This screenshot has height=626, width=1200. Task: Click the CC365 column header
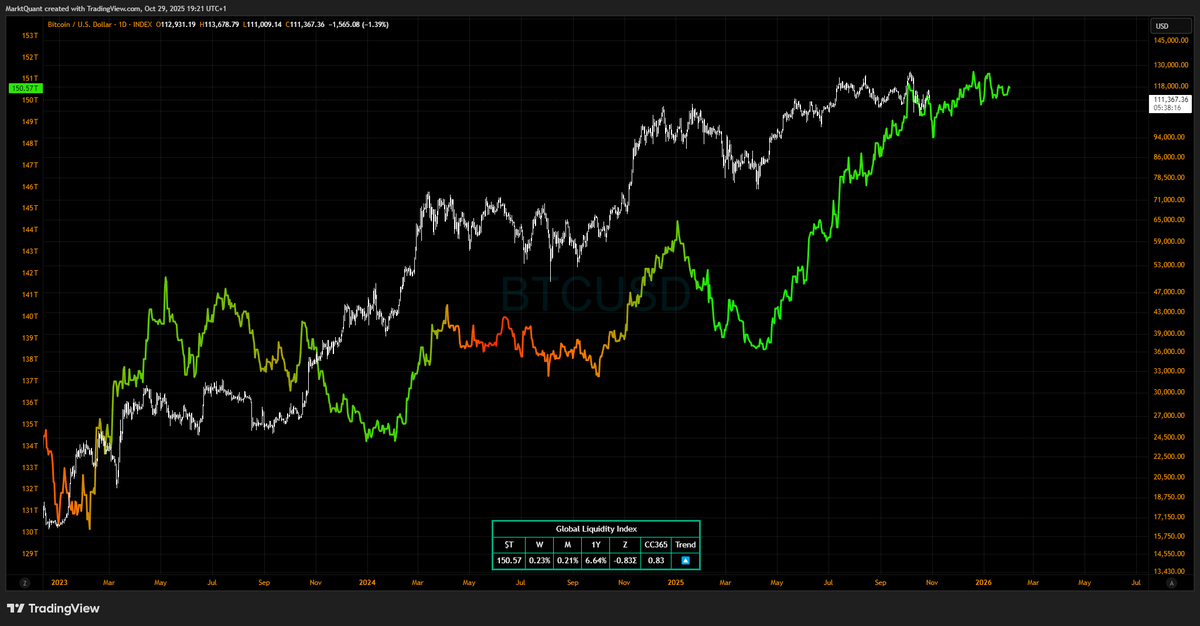click(x=655, y=544)
